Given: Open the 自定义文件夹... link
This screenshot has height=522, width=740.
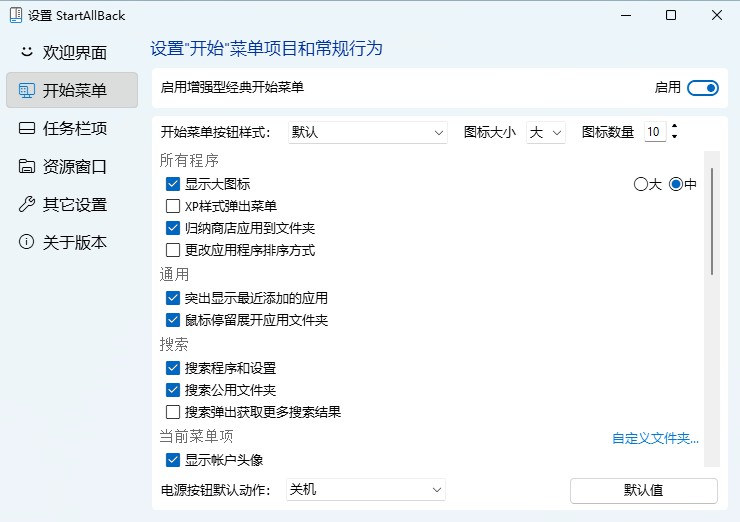Looking at the screenshot, I should click(655, 438).
